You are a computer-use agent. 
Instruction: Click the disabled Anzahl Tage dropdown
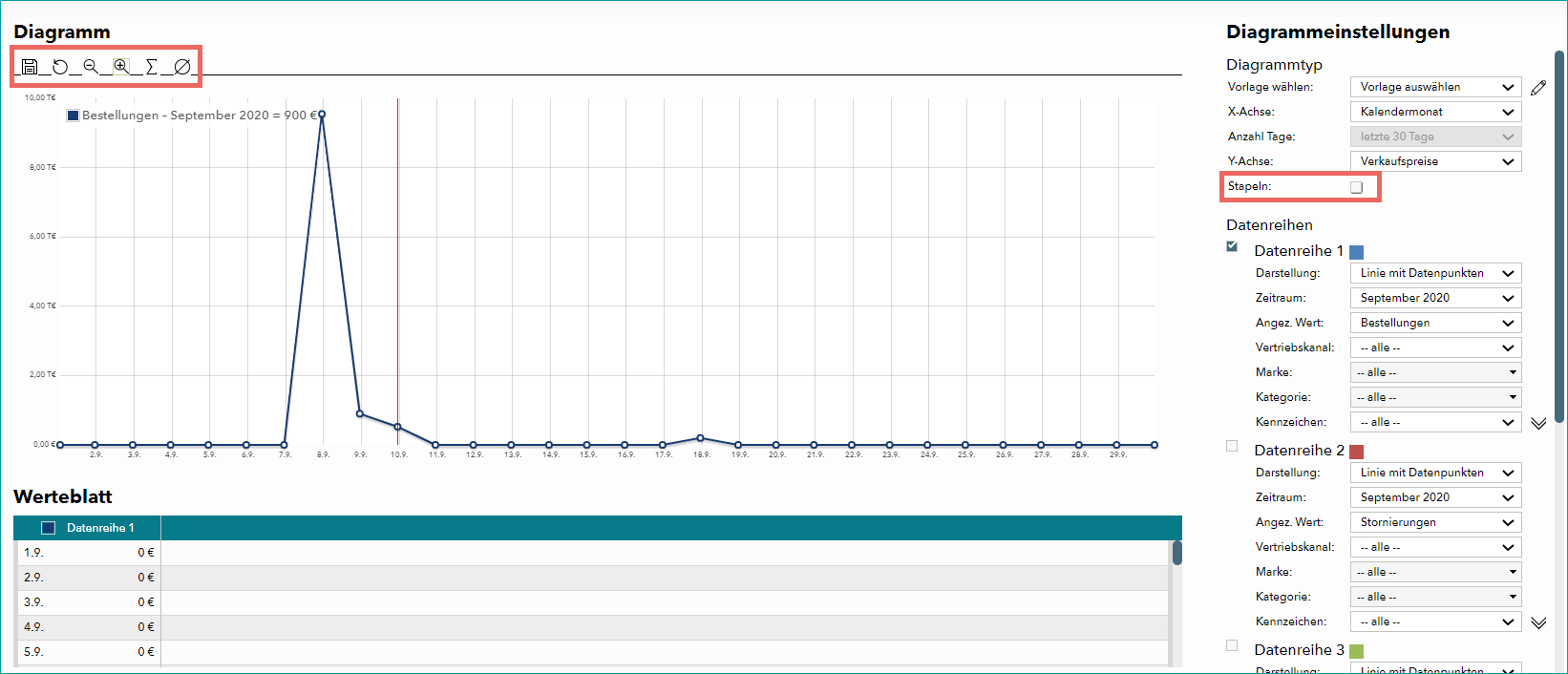tap(1435, 137)
